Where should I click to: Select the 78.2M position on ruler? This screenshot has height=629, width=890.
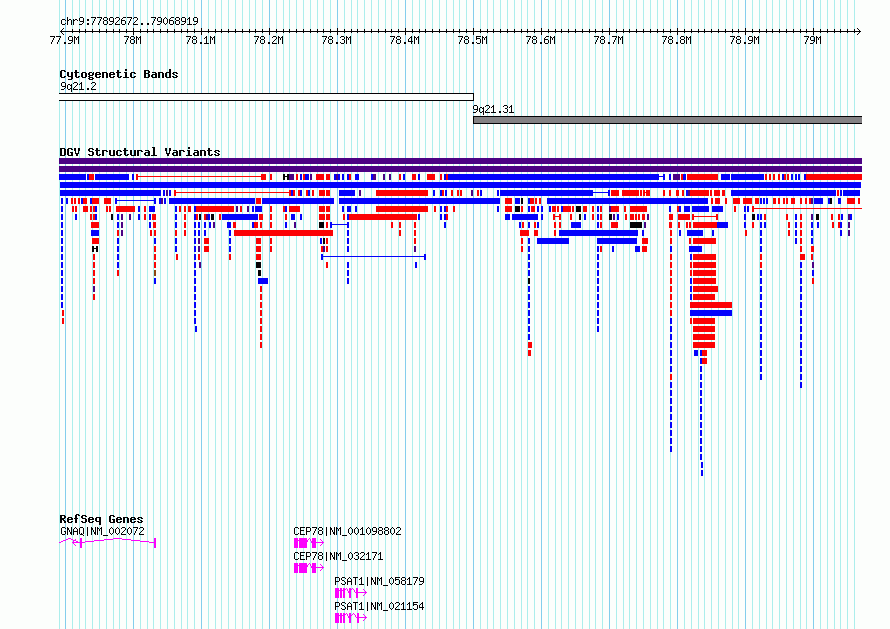click(x=268, y=40)
